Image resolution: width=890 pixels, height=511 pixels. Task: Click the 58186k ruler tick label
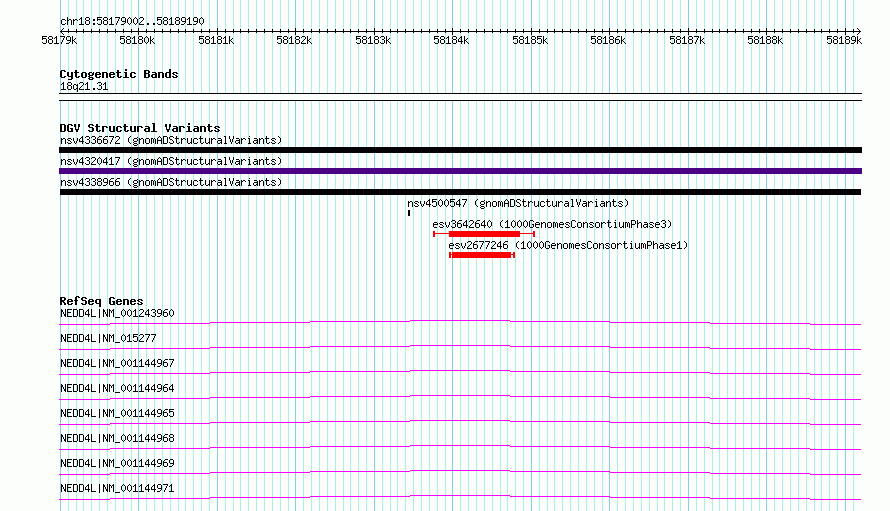coord(608,40)
